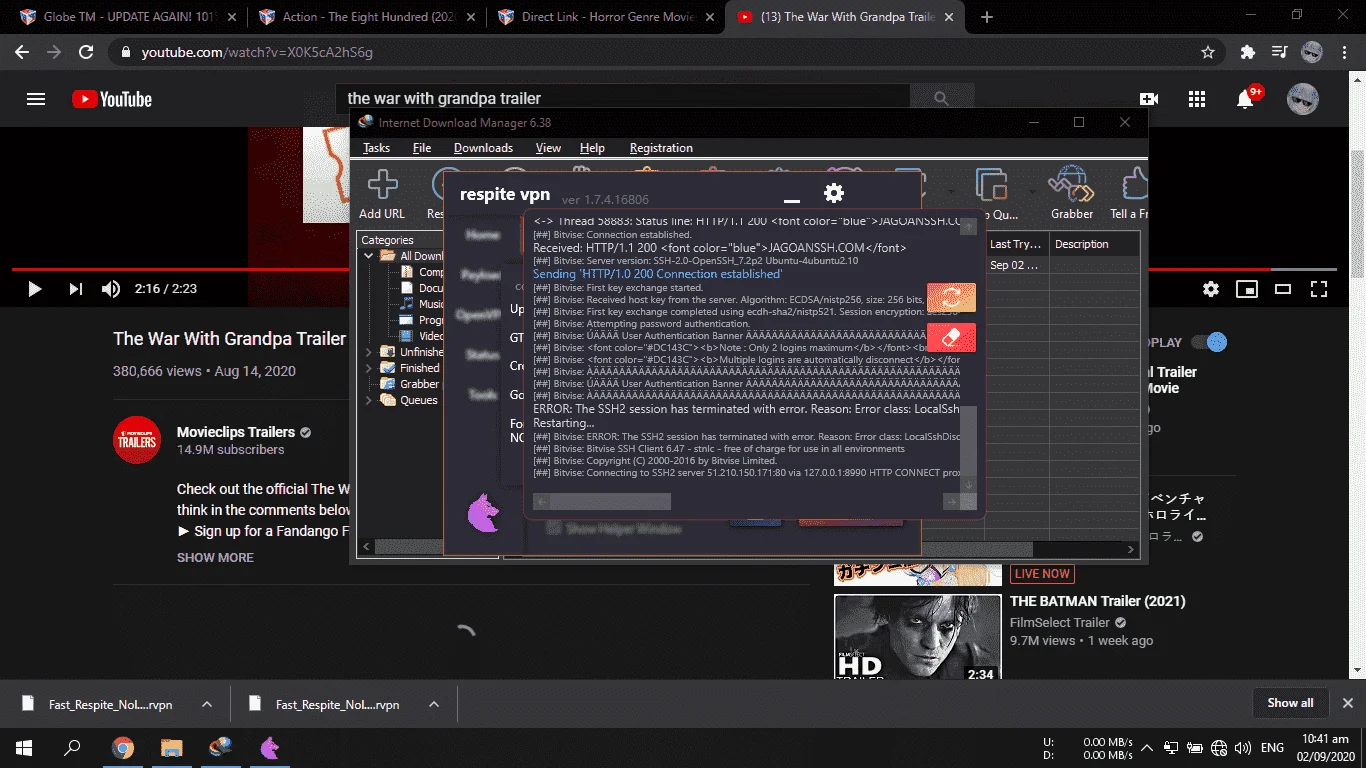Image resolution: width=1366 pixels, height=768 pixels.
Task: Open Chrome profile avatar in toolbar
Action: click(x=1312, y=52)
